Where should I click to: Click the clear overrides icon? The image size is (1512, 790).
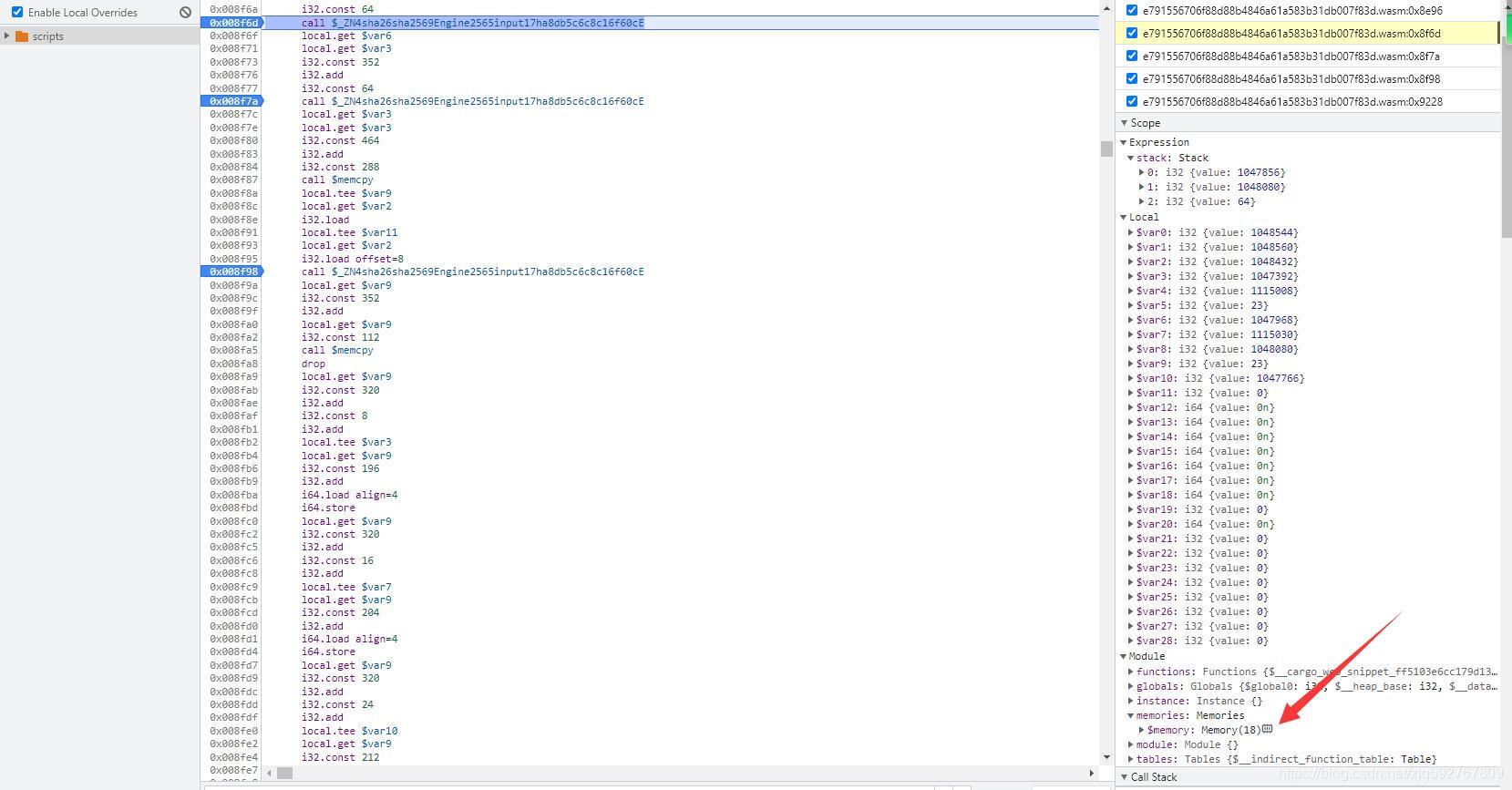185,12
